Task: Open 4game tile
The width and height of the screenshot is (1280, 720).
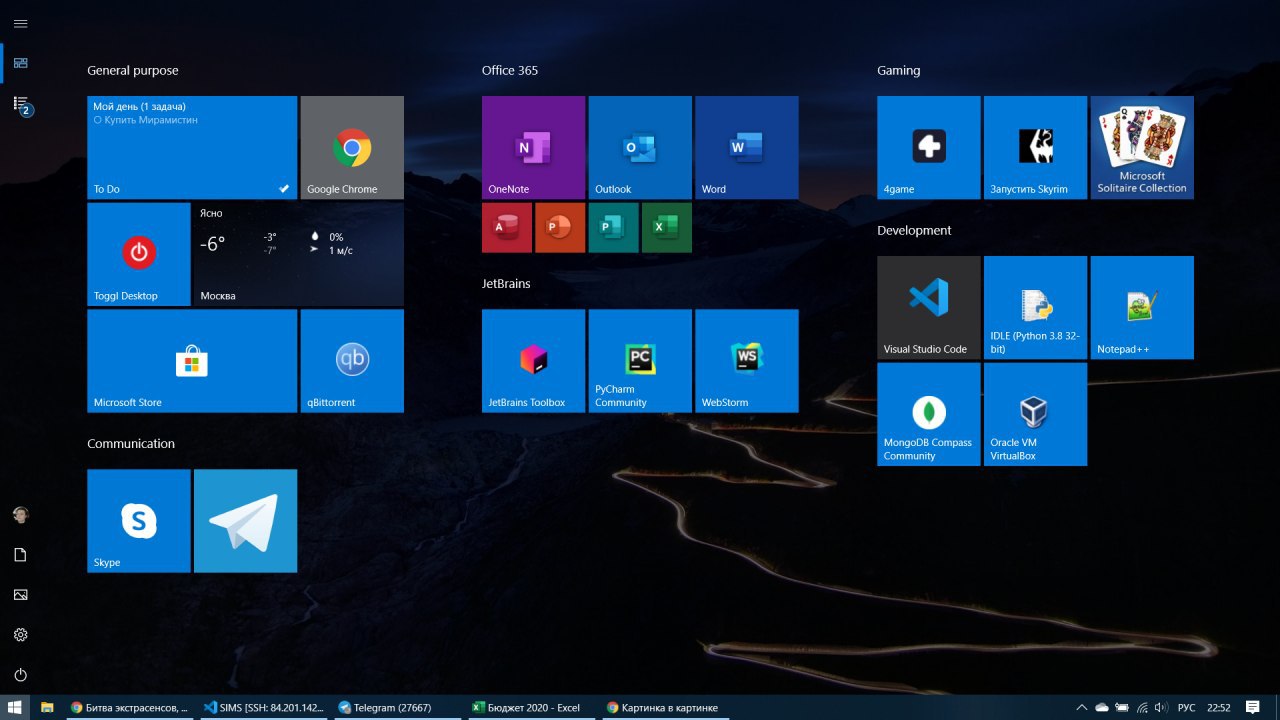Action: pos(929,147)
